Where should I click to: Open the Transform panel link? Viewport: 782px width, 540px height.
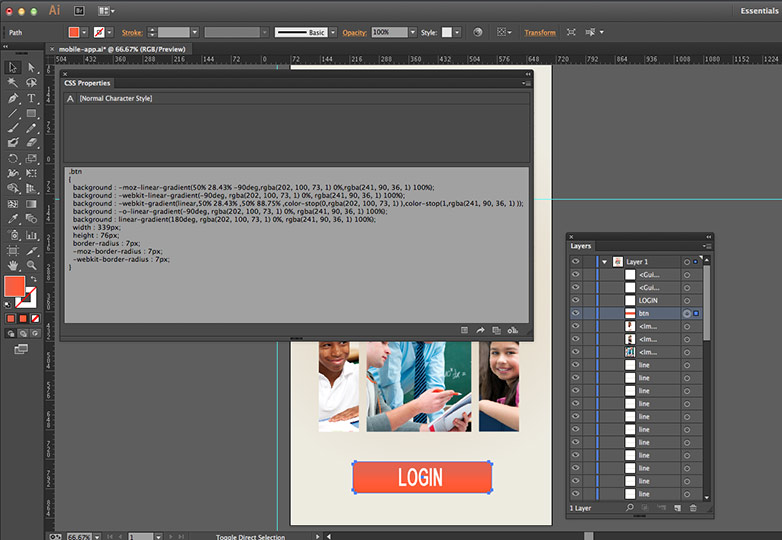(540, 32)
